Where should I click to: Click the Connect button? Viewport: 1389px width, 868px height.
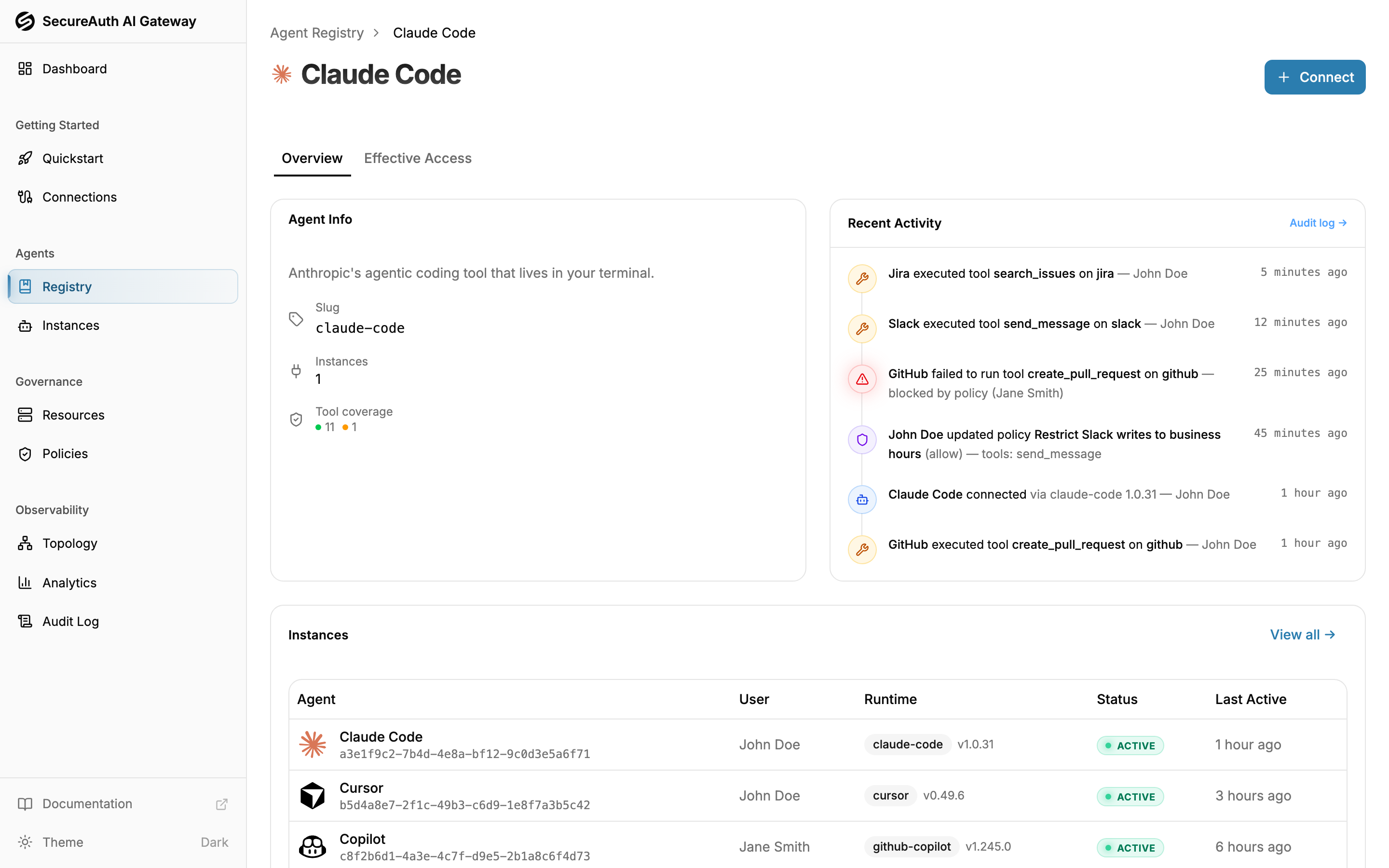point(1314,77)
